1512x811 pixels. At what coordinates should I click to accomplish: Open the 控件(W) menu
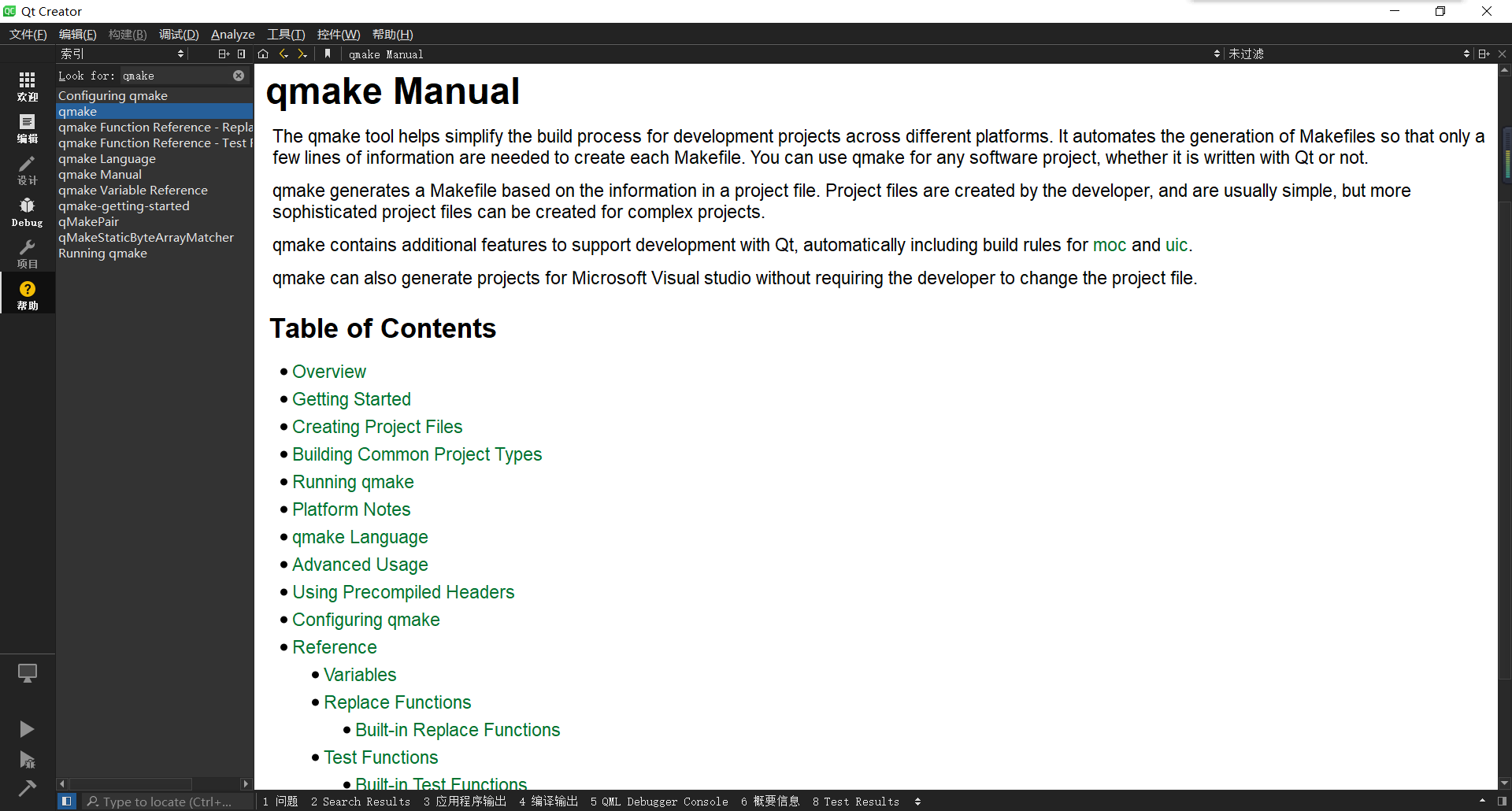[x=338, y=34]
